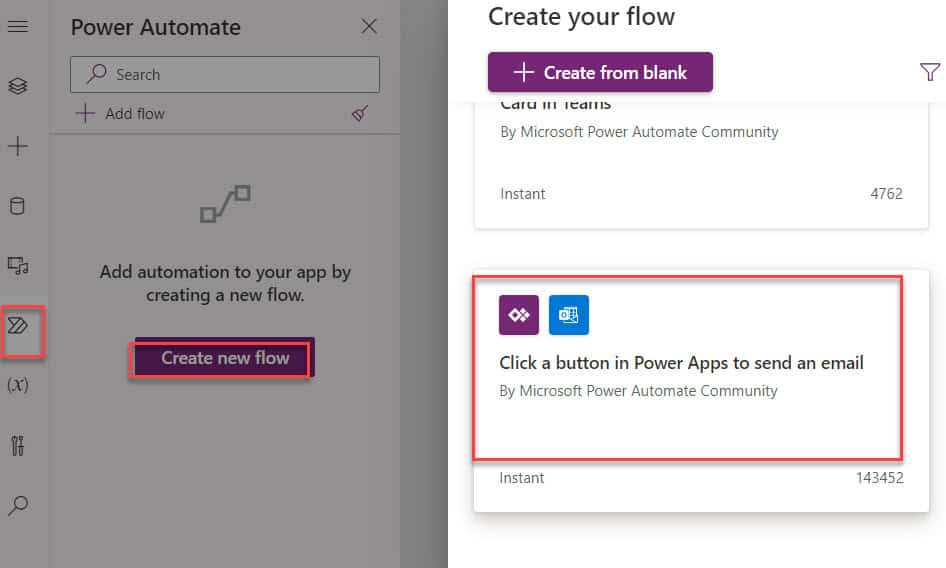
Task: Select the Instant label beside 4762
Action: coord(522,194)
